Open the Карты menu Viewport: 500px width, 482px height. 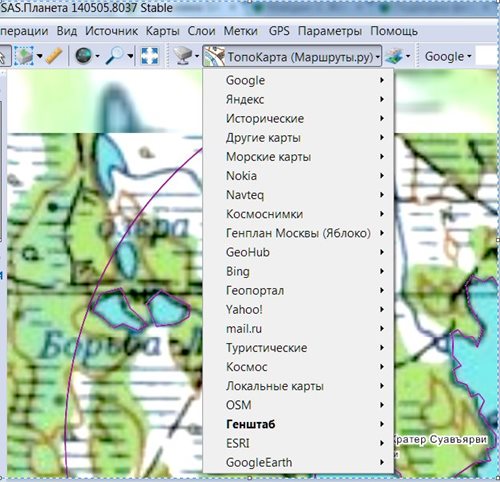click(x=163, y=31)
